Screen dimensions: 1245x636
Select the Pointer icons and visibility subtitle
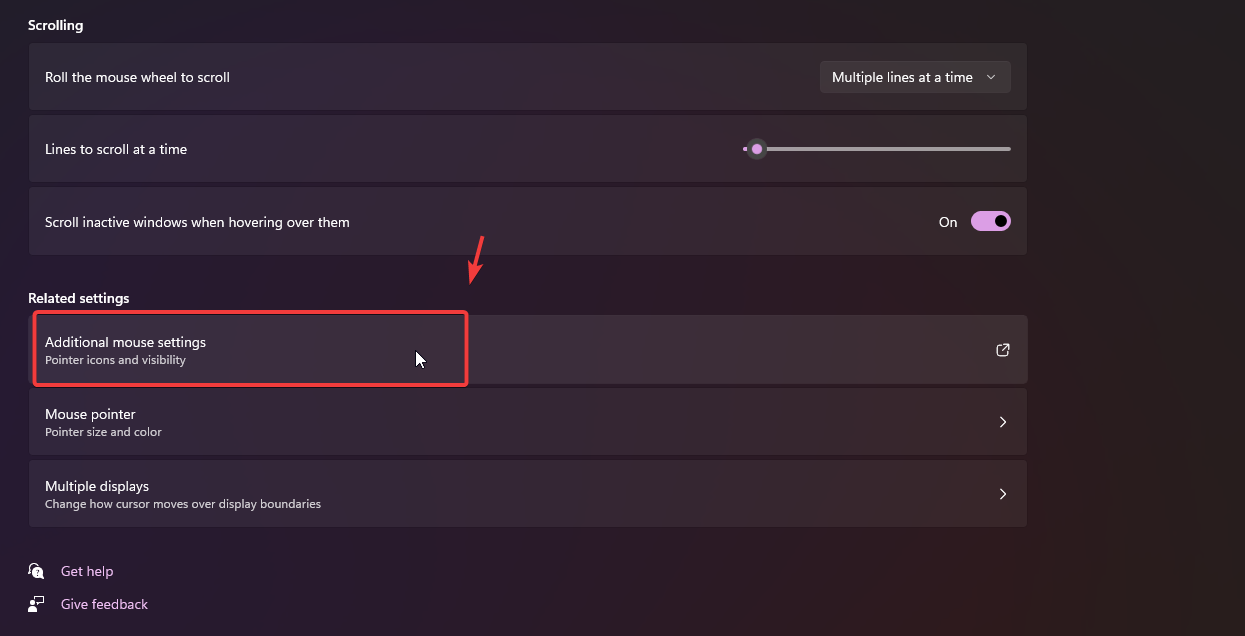point(115,360)
